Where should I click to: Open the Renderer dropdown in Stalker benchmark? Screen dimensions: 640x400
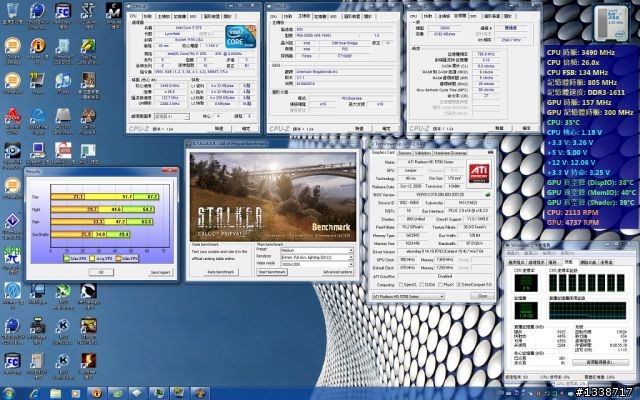click(x=317, y=257)
